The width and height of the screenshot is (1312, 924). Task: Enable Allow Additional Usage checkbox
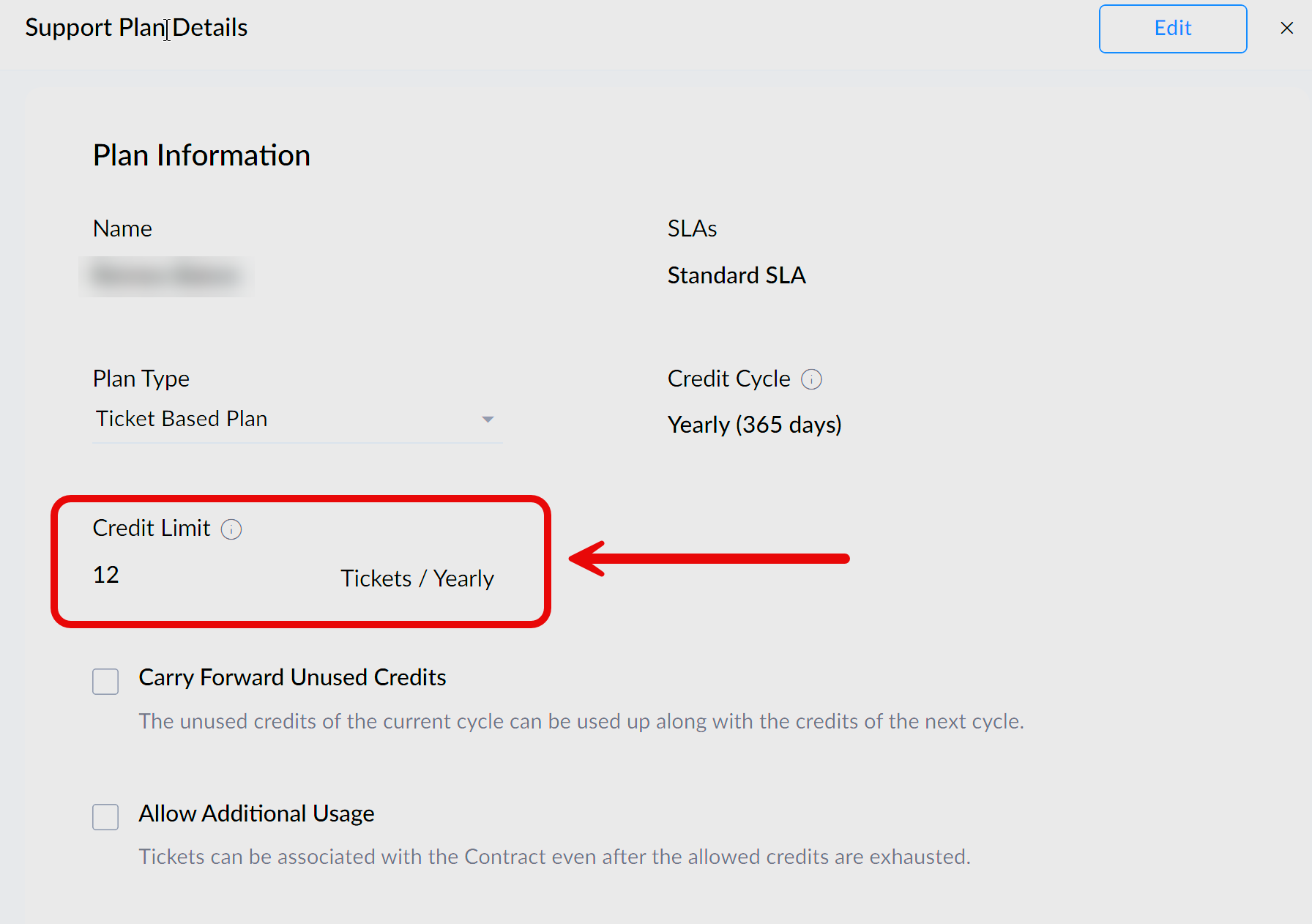coord(105,817)
